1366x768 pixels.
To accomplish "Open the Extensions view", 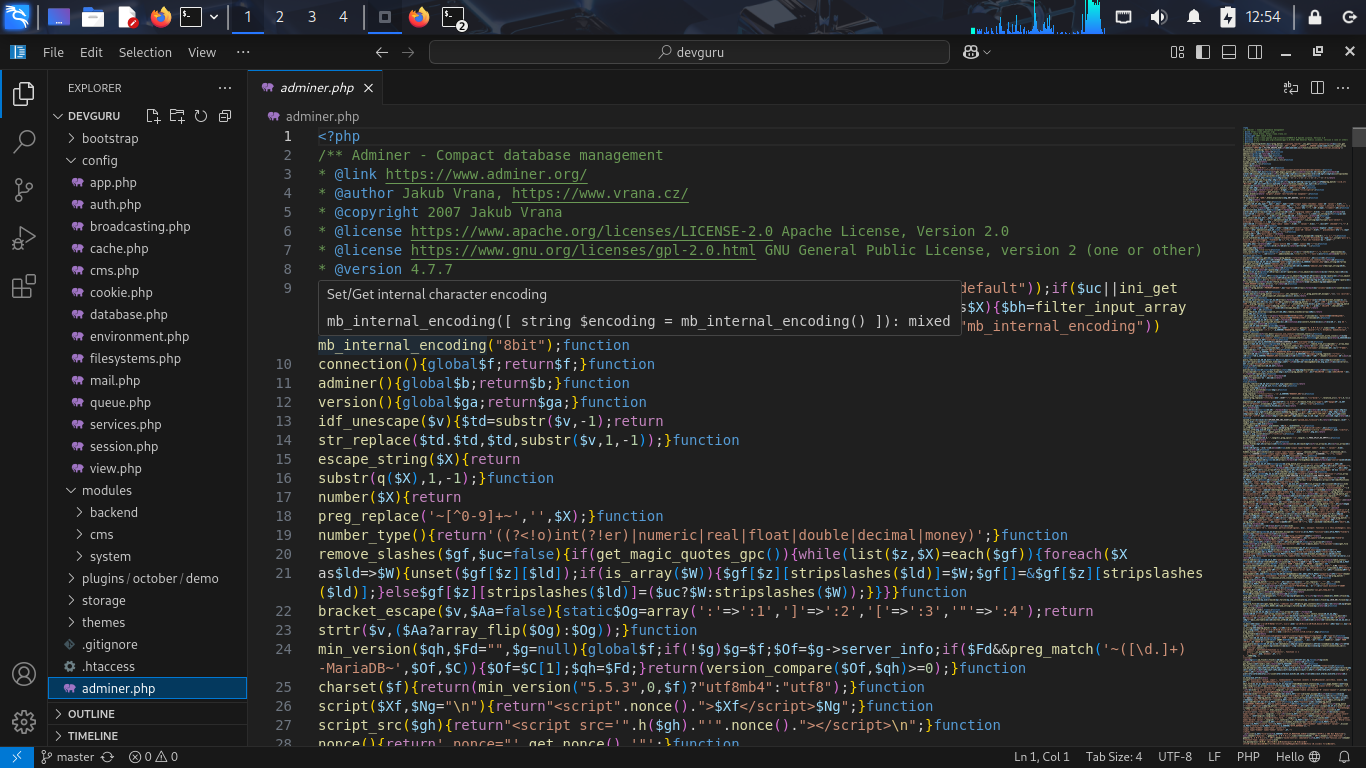I will click(x=24, y=287).
